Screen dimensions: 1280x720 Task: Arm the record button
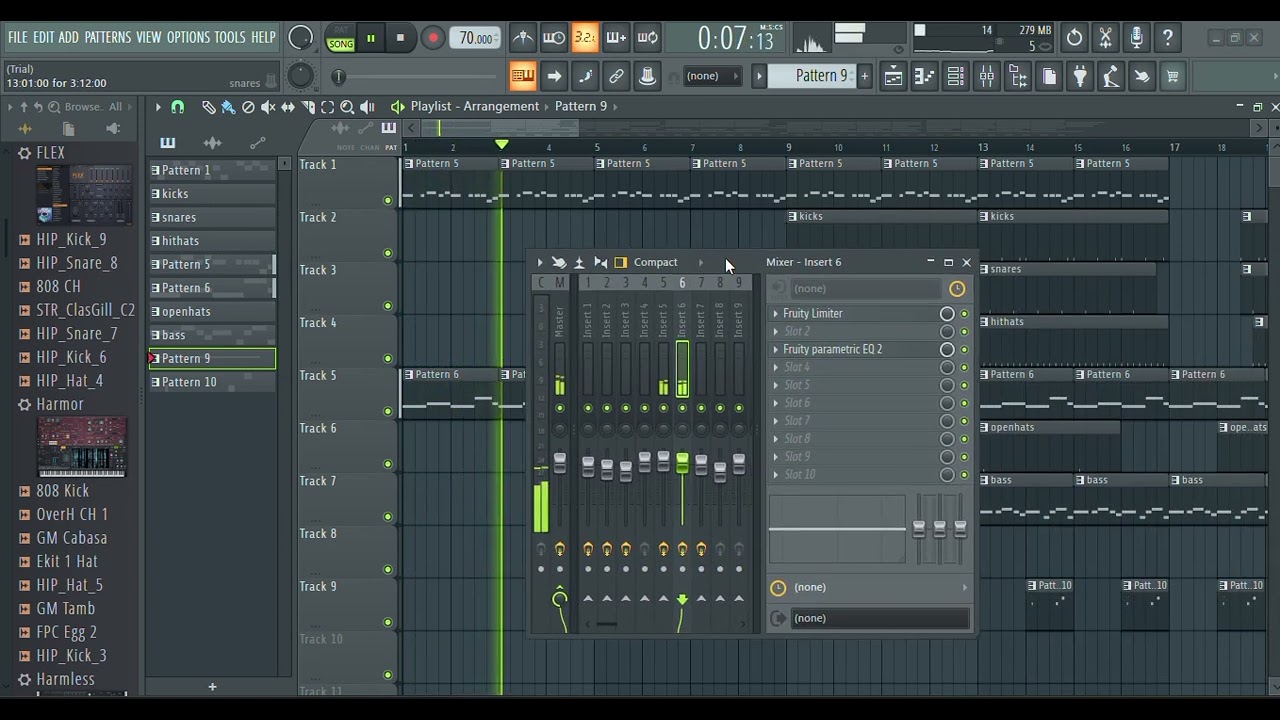pyautogui.click(x=433, y=39)
